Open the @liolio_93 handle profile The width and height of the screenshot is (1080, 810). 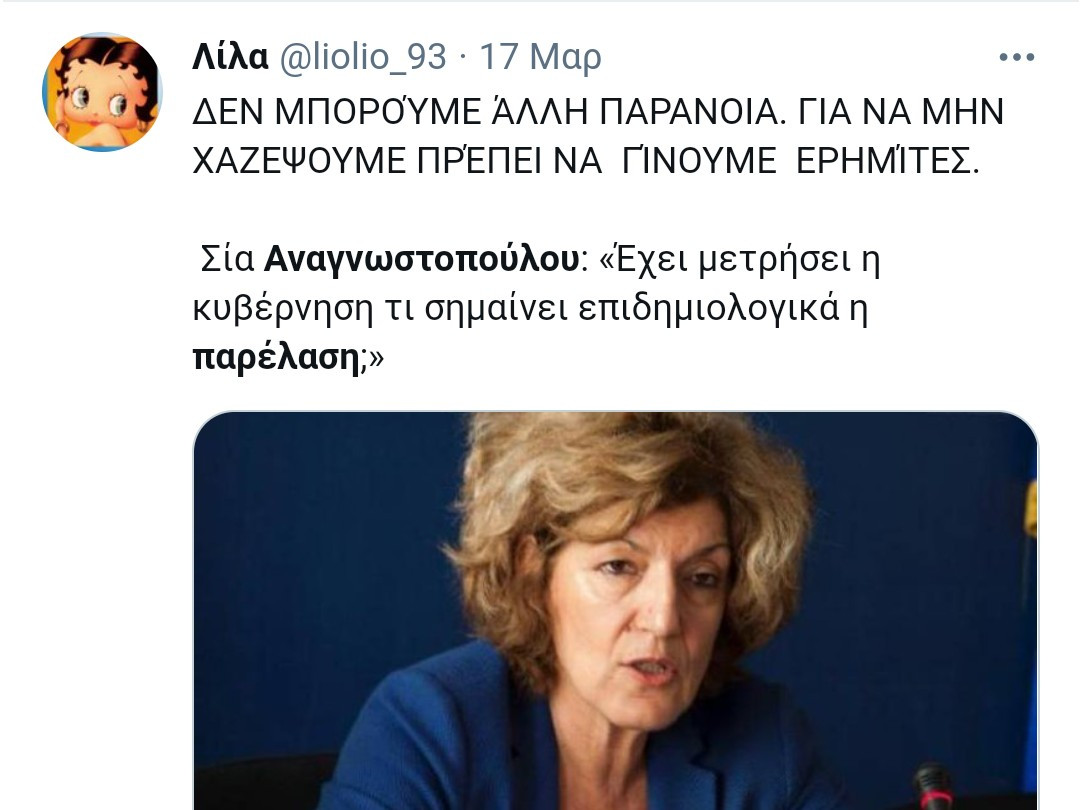point(362,56)
